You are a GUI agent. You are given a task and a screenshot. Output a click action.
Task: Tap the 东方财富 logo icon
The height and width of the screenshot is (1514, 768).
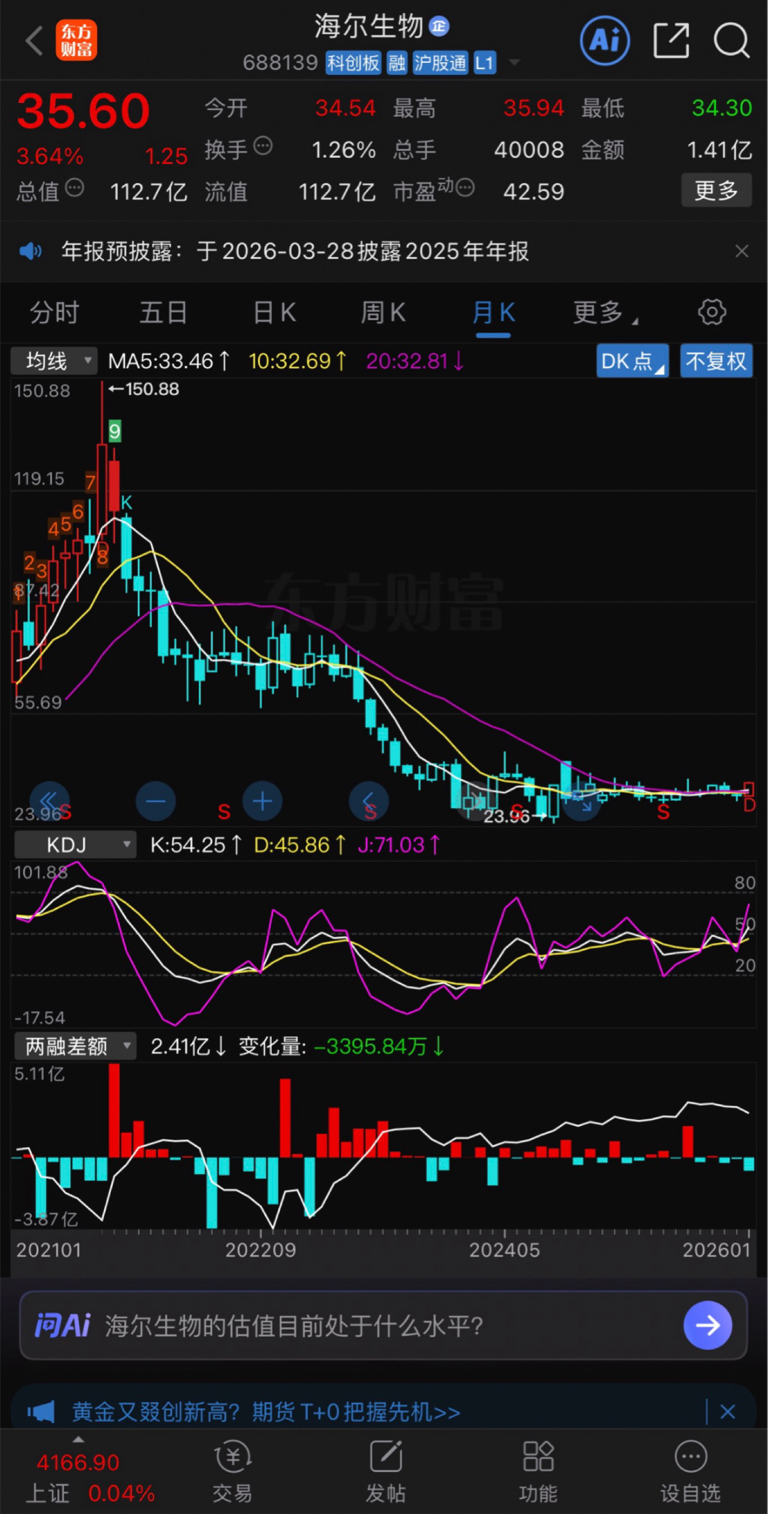coord(76,41)
